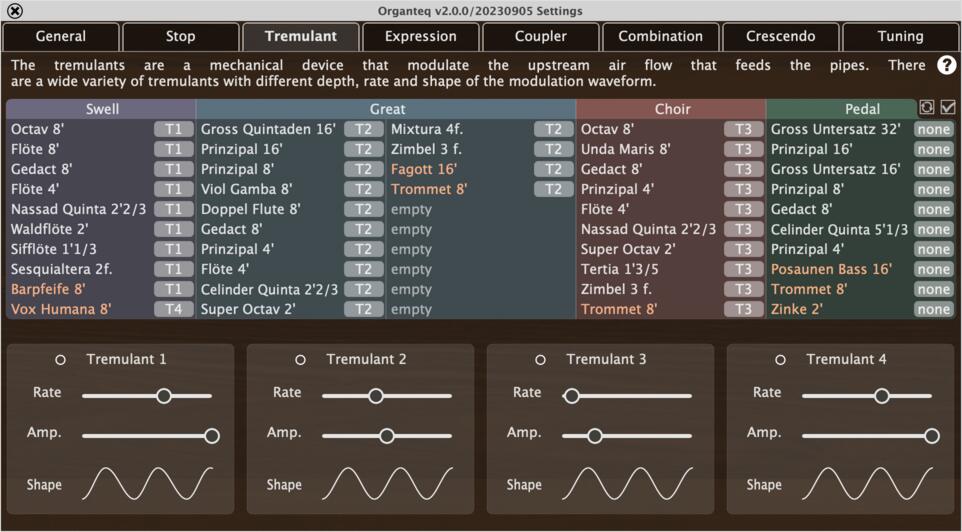Open the Coupler tab
Screen dimensions: 962x532
click(x=541, y=36)
